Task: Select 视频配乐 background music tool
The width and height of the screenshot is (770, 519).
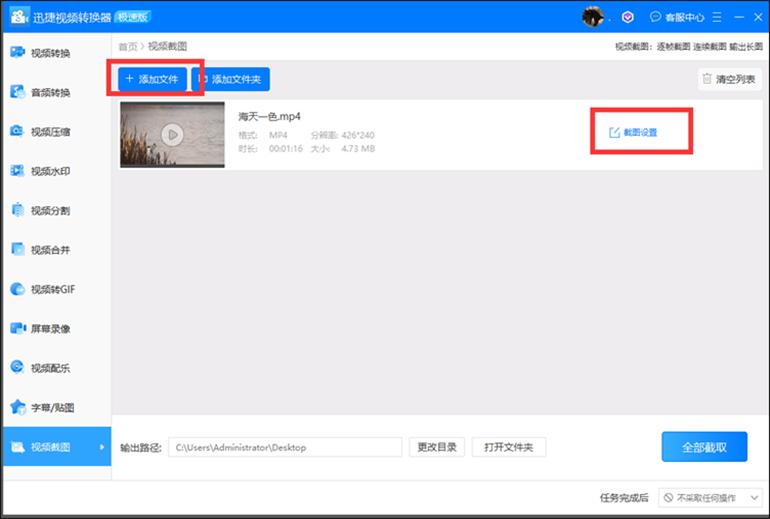Action: coord(50,367)
